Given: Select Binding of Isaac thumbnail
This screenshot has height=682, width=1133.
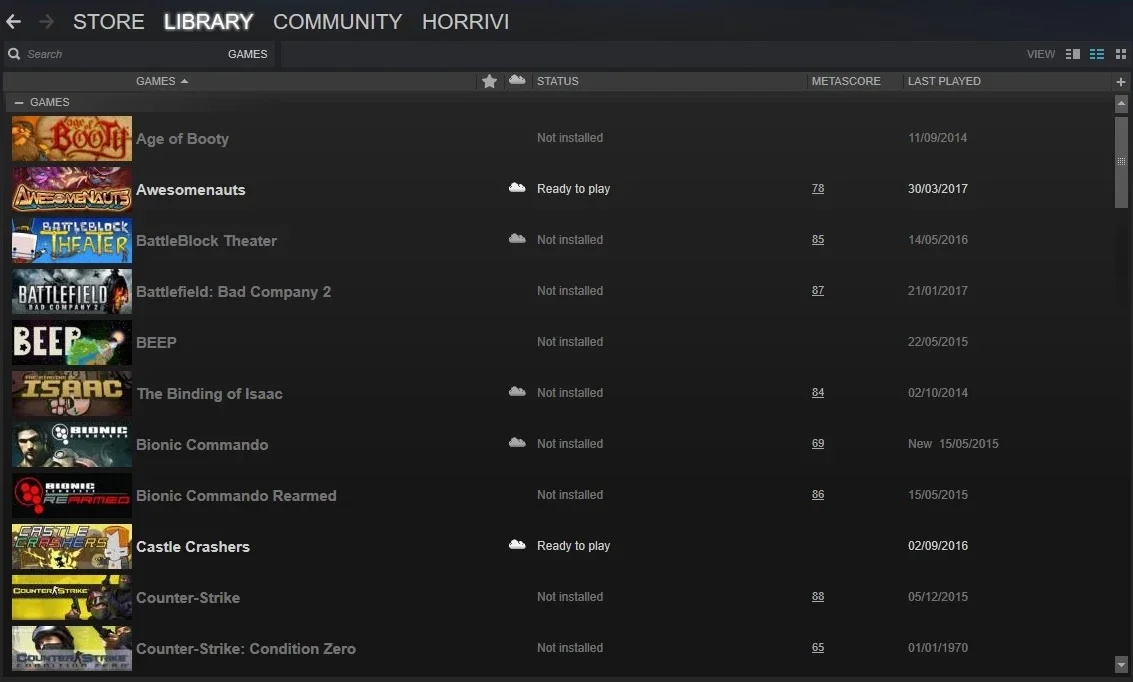Looking at the screenshot, I should (x=72, y=394).
